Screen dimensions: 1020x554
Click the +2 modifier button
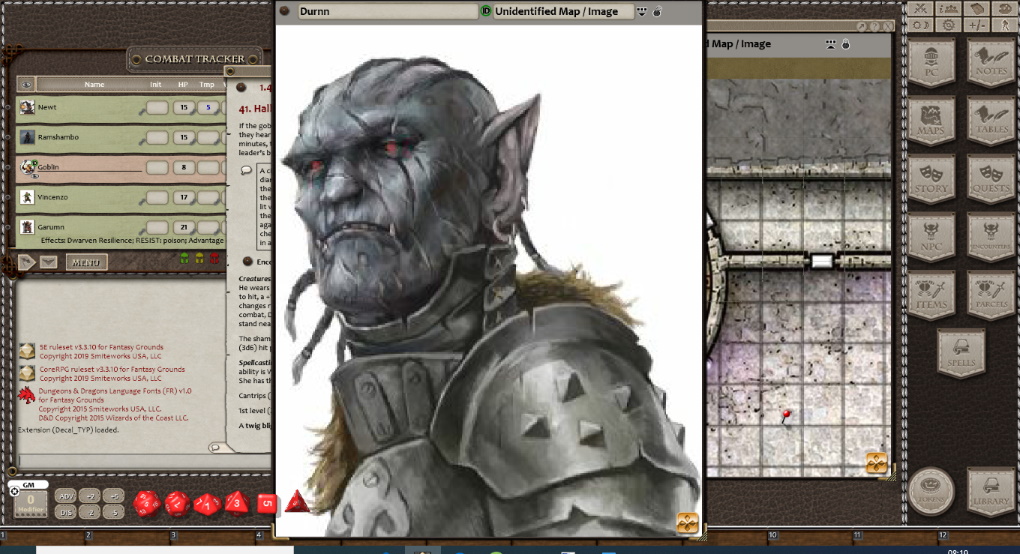pyautogui.click(x=91, y=496)
